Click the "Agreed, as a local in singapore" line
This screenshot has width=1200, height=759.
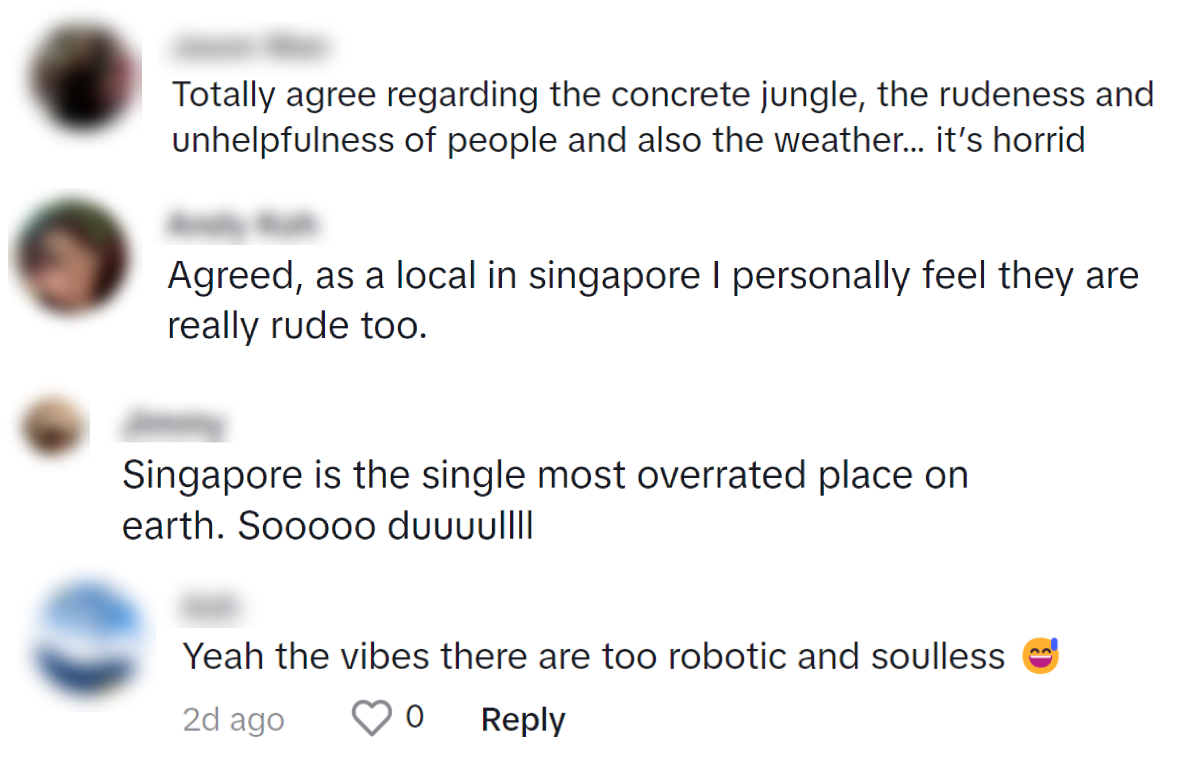(x=653, y=276)
